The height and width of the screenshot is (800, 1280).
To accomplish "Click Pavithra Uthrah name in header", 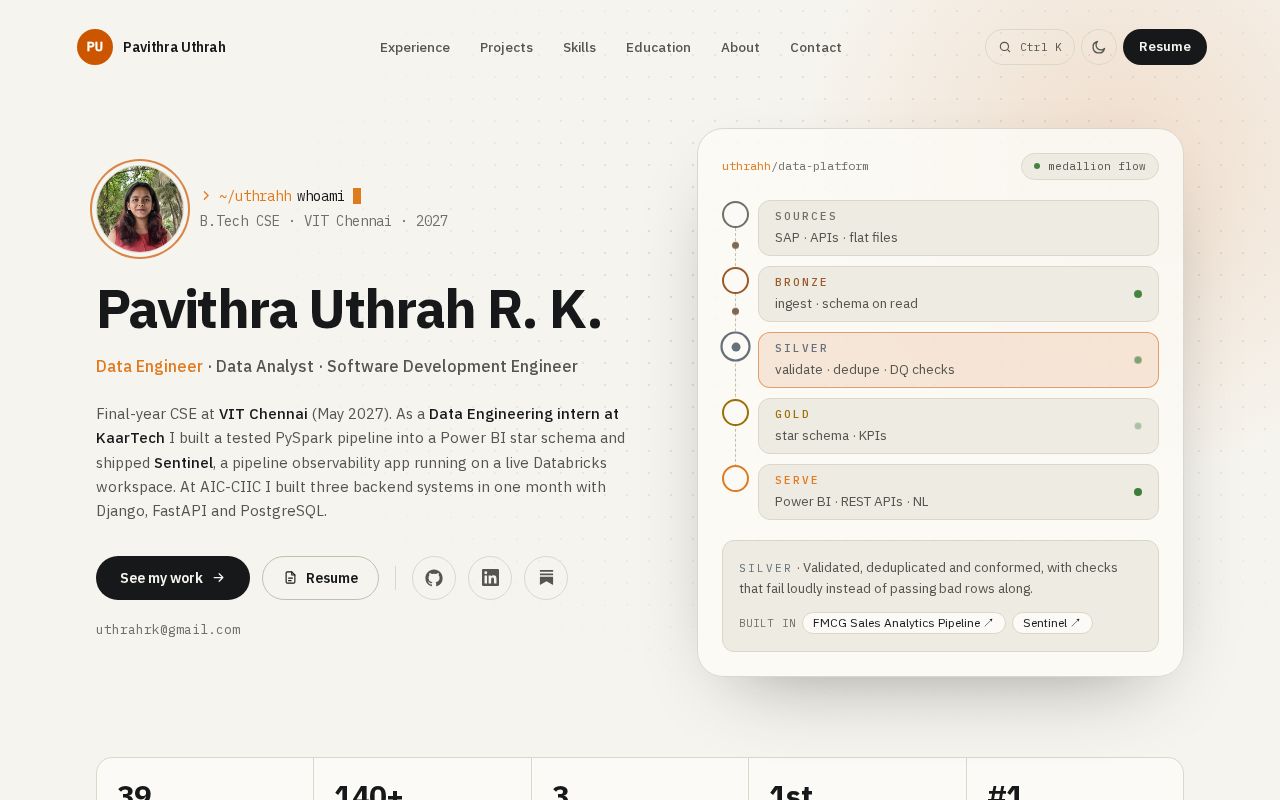I will [x=174, y=47].
